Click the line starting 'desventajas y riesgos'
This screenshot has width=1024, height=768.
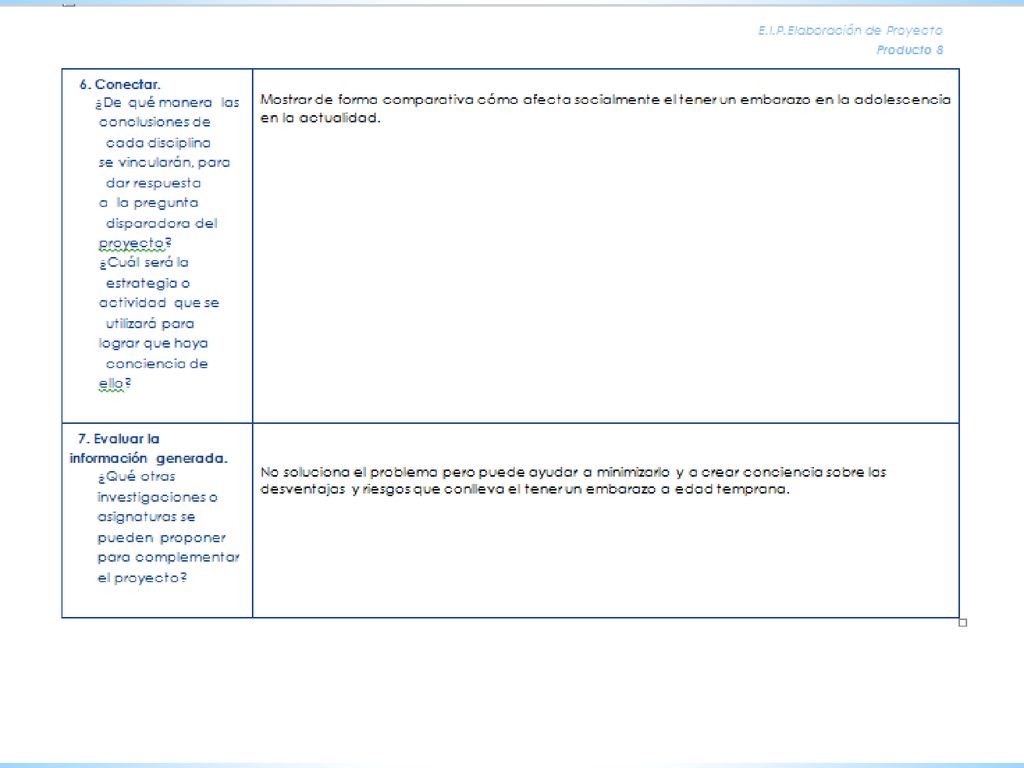tap(525, 489)
